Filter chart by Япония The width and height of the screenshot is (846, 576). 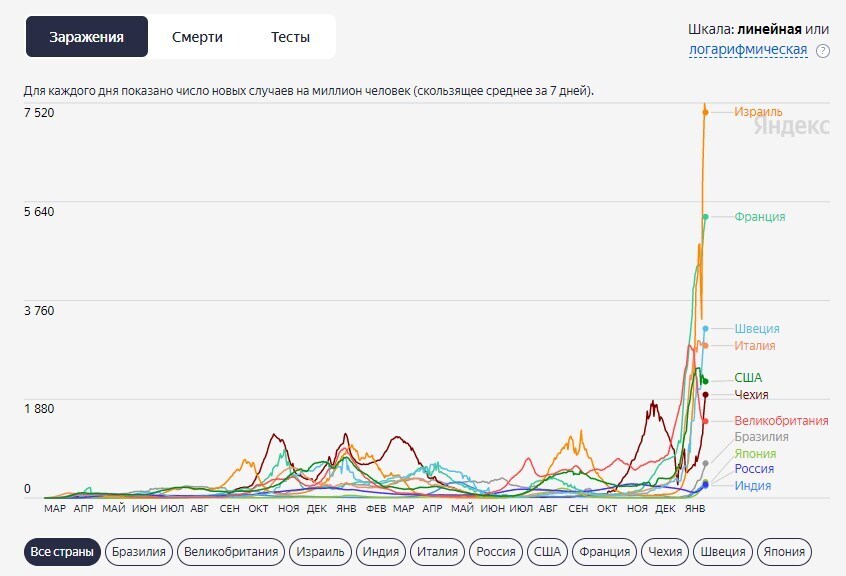[783, 551]
